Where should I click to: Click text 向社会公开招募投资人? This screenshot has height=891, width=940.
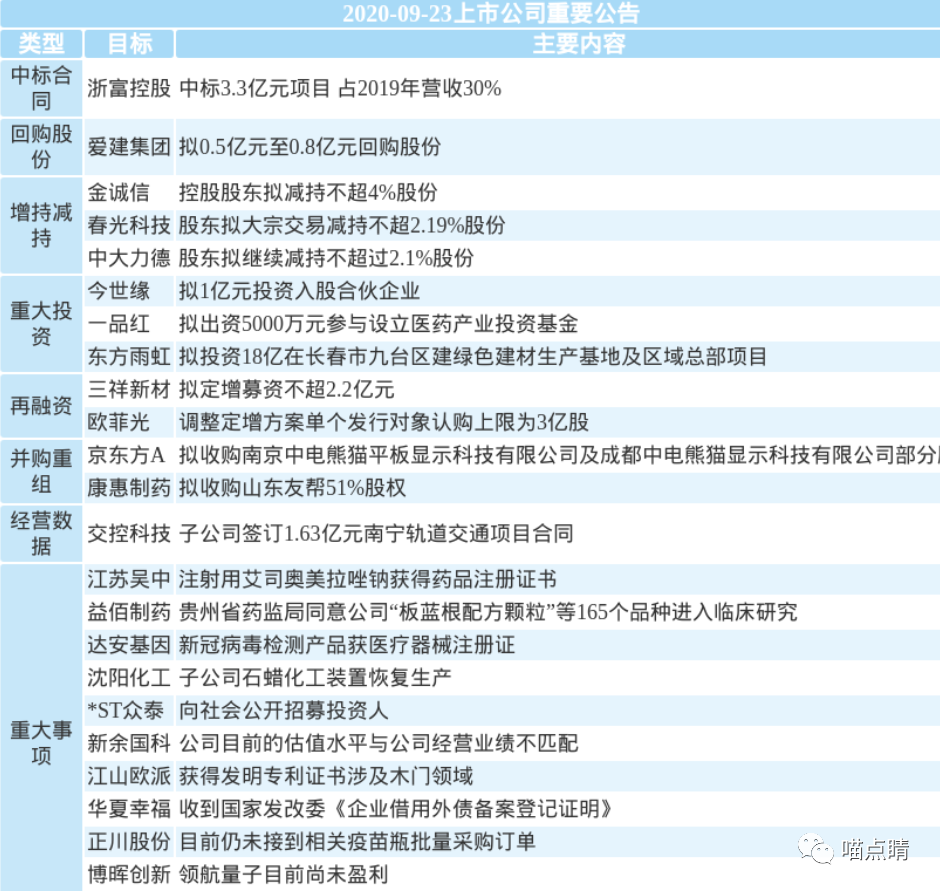(x=284, y=711)
